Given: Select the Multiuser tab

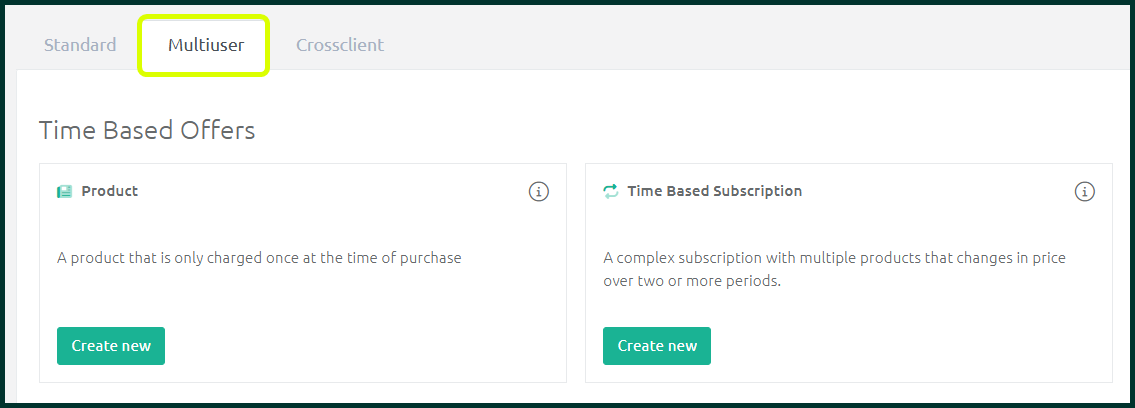Looking at the screenshot, I should (x=206, y=45).
